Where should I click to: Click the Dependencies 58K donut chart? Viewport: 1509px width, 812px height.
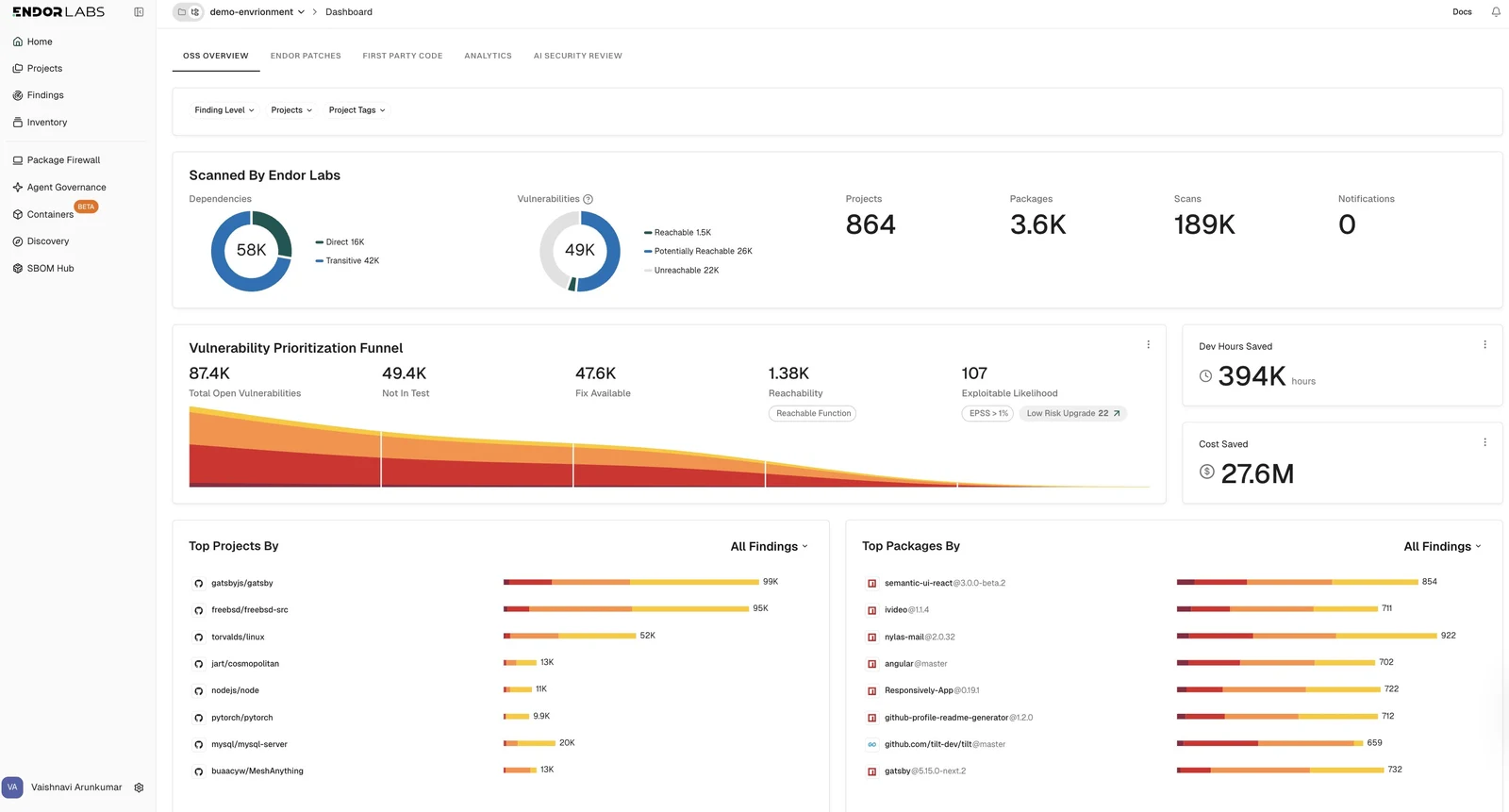(x=251, y=251)
